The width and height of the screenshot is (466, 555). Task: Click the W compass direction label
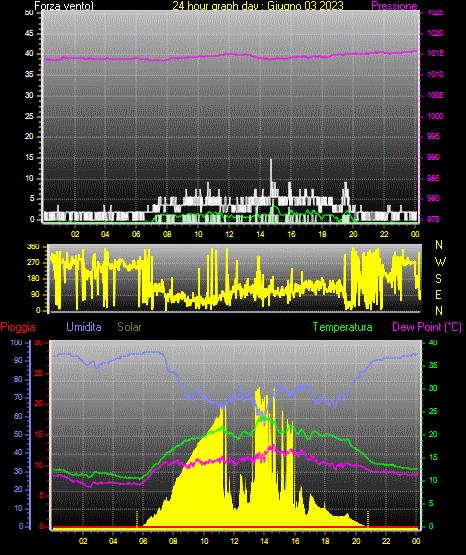coord(440,262)
